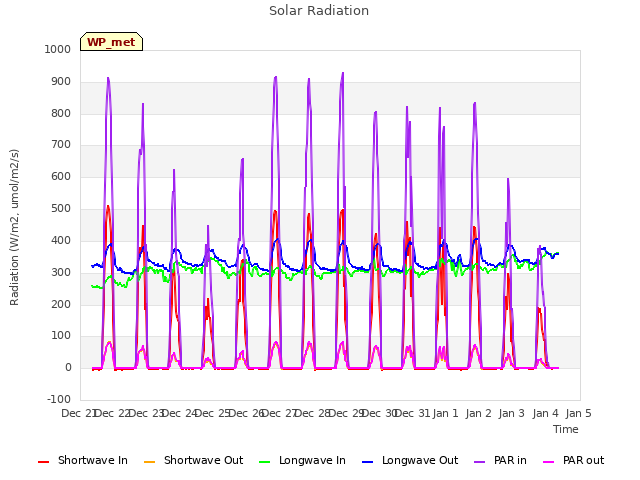This screenshot has height=480, width=640.
Task: Click the 900 y-axis tick label
Action: tap(61, 82)
